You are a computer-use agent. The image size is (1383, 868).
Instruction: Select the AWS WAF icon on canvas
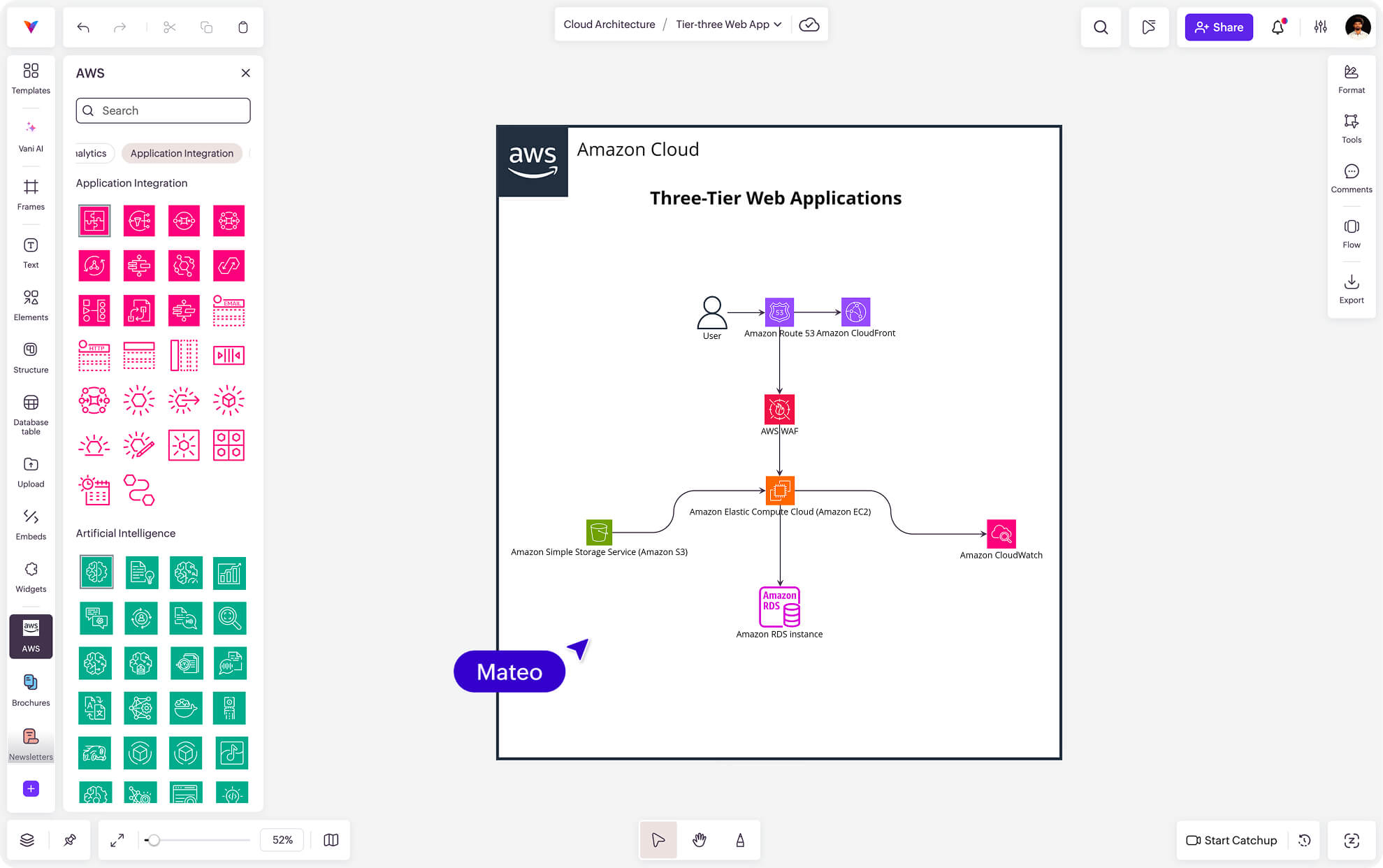(x=779, y=409)
